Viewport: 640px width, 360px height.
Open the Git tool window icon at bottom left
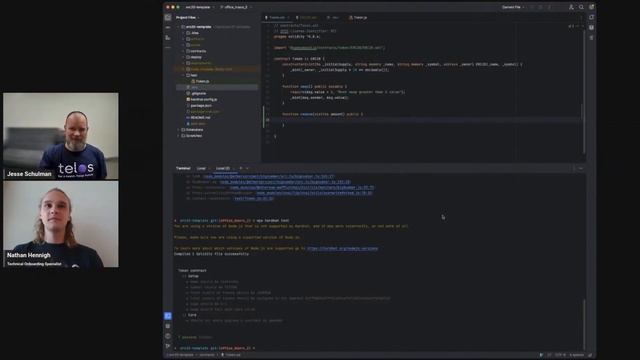(x=168, y=346)
